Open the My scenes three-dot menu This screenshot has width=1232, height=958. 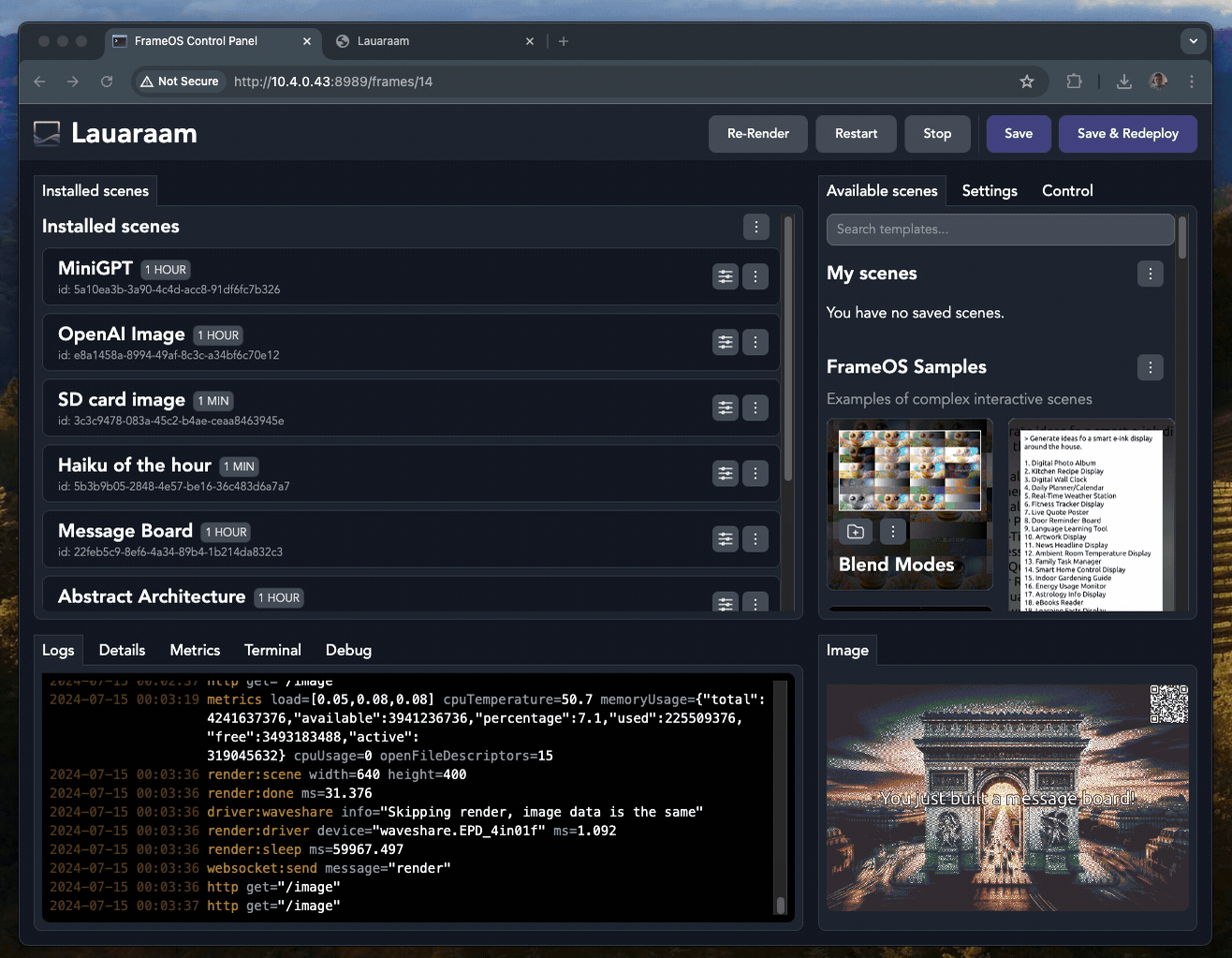1150,273
